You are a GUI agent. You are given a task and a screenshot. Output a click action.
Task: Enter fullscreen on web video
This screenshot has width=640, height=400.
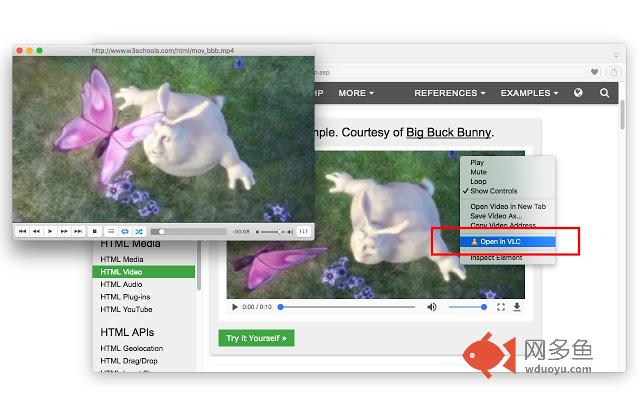(501, 307)
